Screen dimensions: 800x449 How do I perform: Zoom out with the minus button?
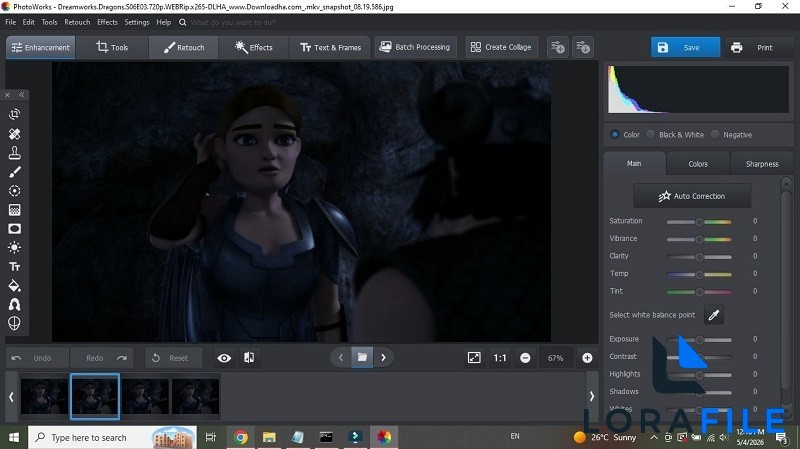coord(525,358)
